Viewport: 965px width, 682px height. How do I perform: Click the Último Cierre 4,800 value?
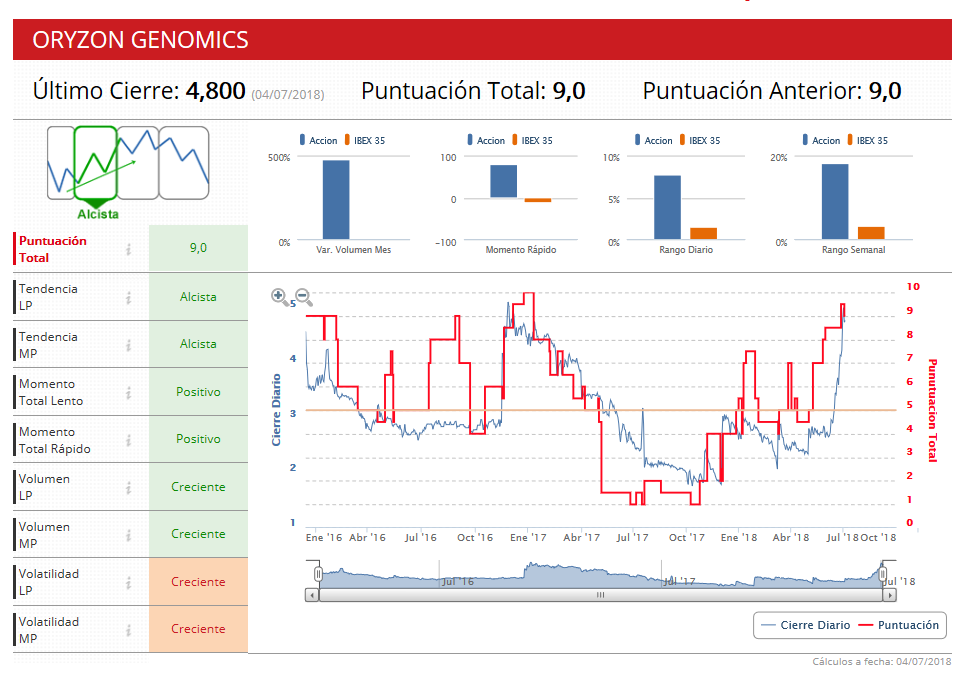[215, 91]
